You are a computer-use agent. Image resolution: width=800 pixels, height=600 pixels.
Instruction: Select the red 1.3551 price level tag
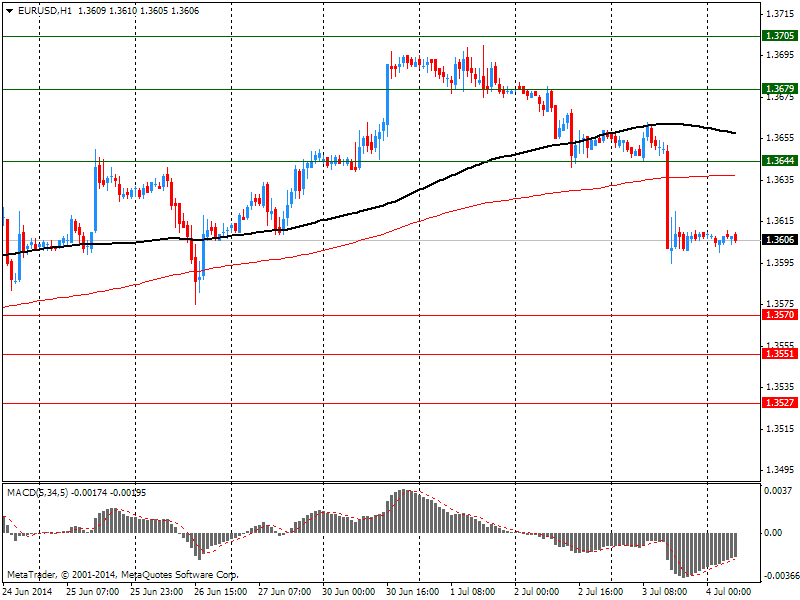coord(779,354)
